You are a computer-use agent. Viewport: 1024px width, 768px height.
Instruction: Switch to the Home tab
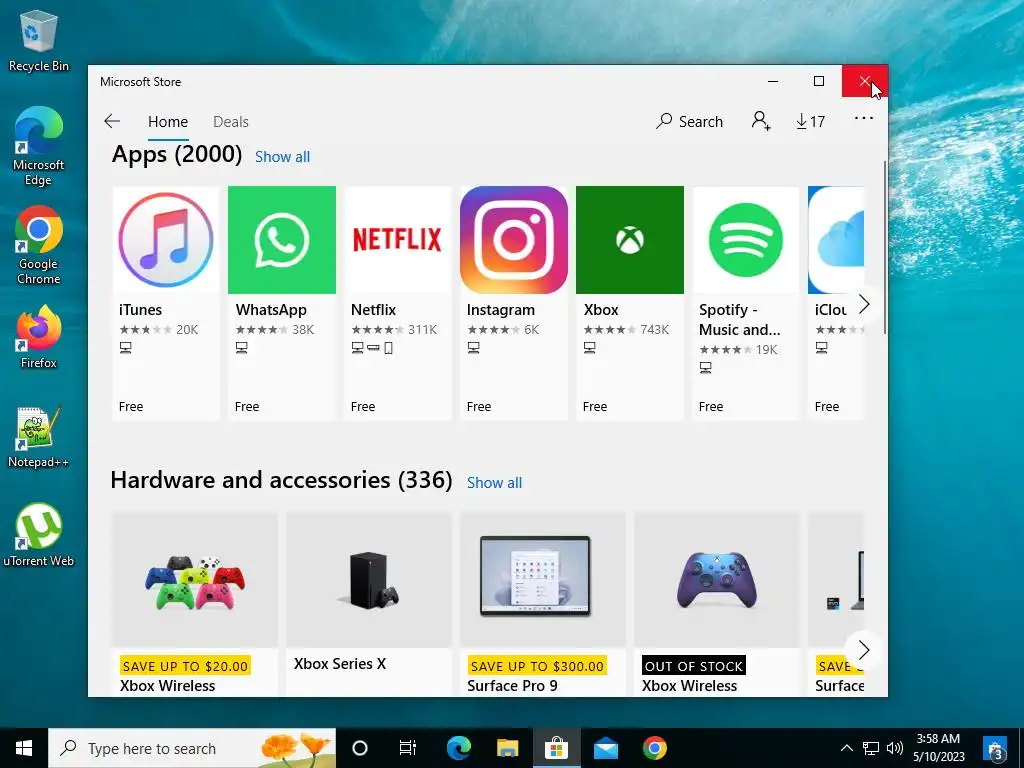click(x=168, y=122)
